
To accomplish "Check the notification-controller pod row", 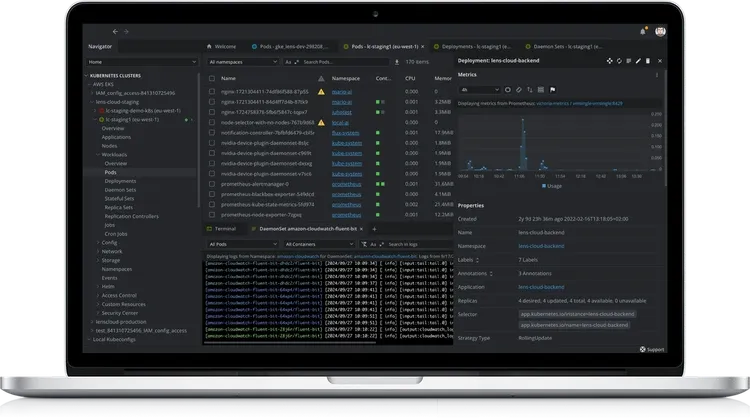I will 211,132.
